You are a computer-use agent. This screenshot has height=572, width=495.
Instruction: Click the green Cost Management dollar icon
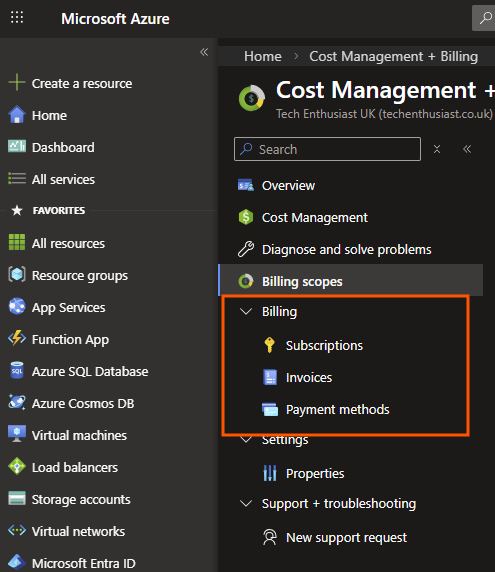click(246, 217)
